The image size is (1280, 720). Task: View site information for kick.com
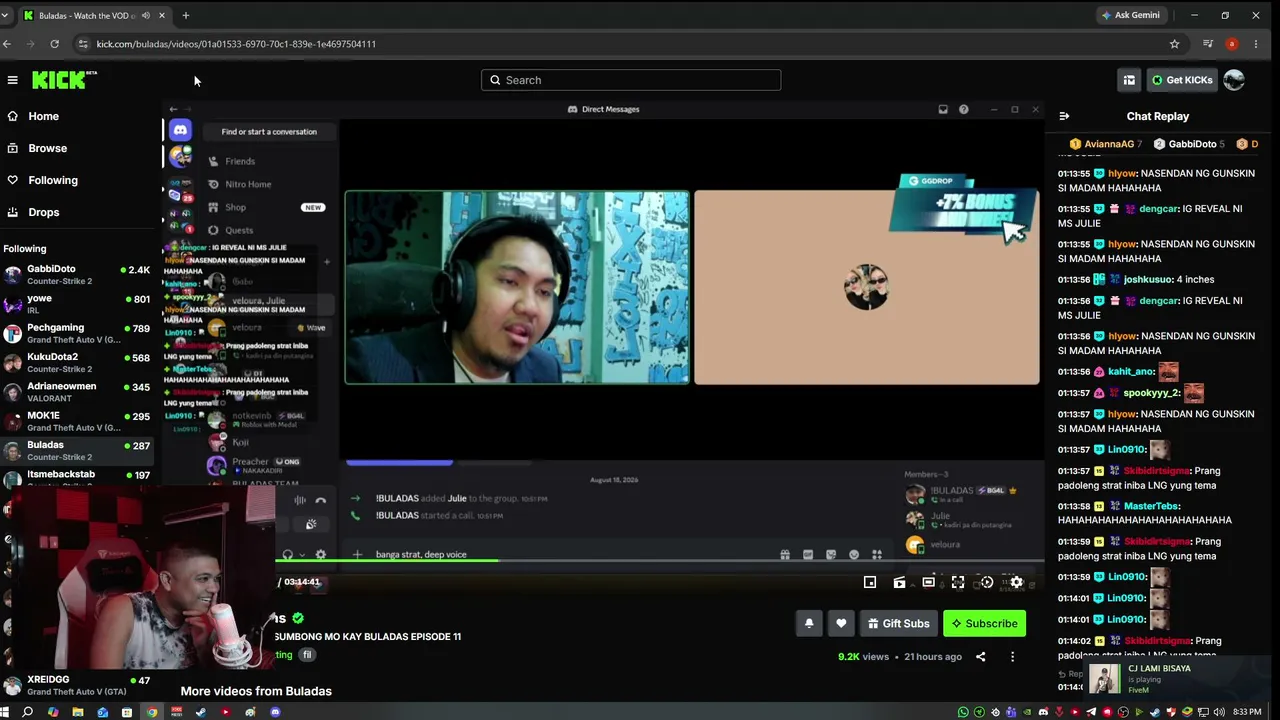click(x=82, y=44)
